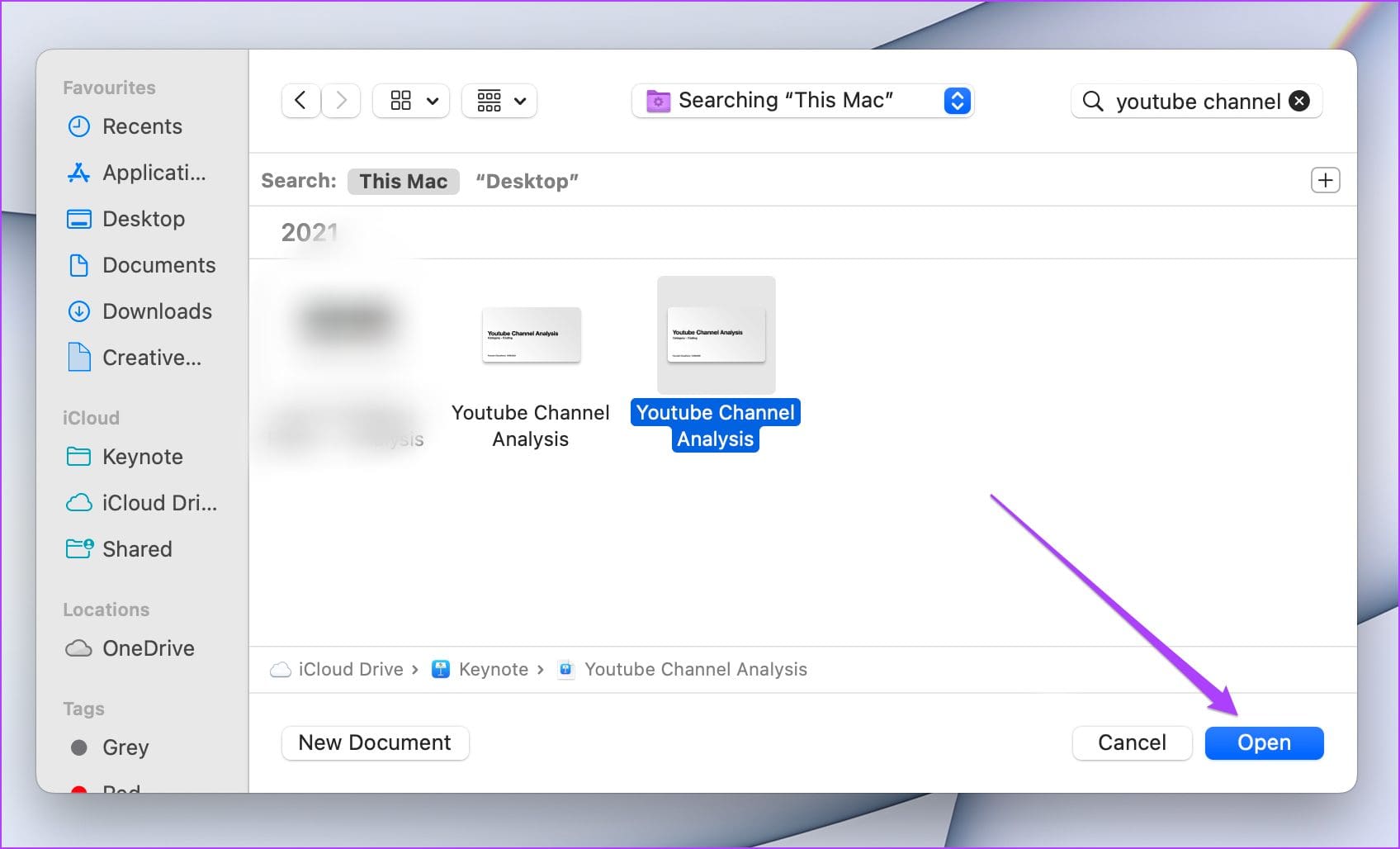Open the Searching This Mac location popup
The image size is (1400, 849).
[802, 101]
